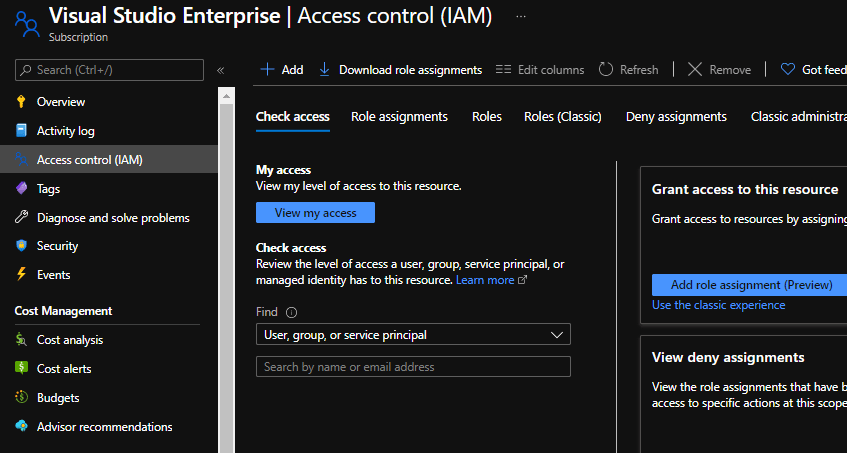Image resolution: width=847 pixels, height=453 pixels.
Task: Click the Advisor recommendations icon
Action: [x=21, y=427]
